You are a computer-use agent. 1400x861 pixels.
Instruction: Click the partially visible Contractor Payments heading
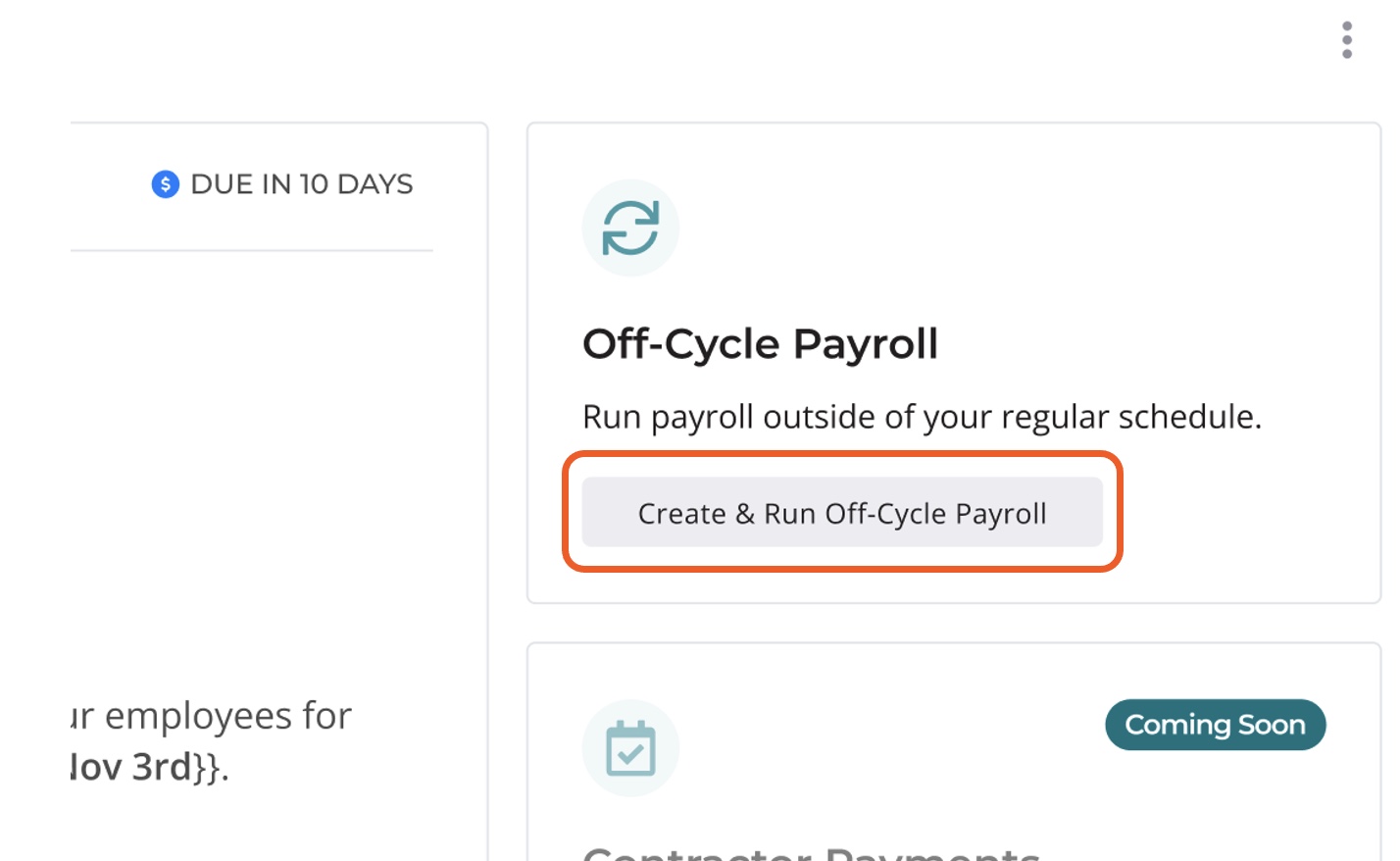pyautogui.click(x=811, y=852)
